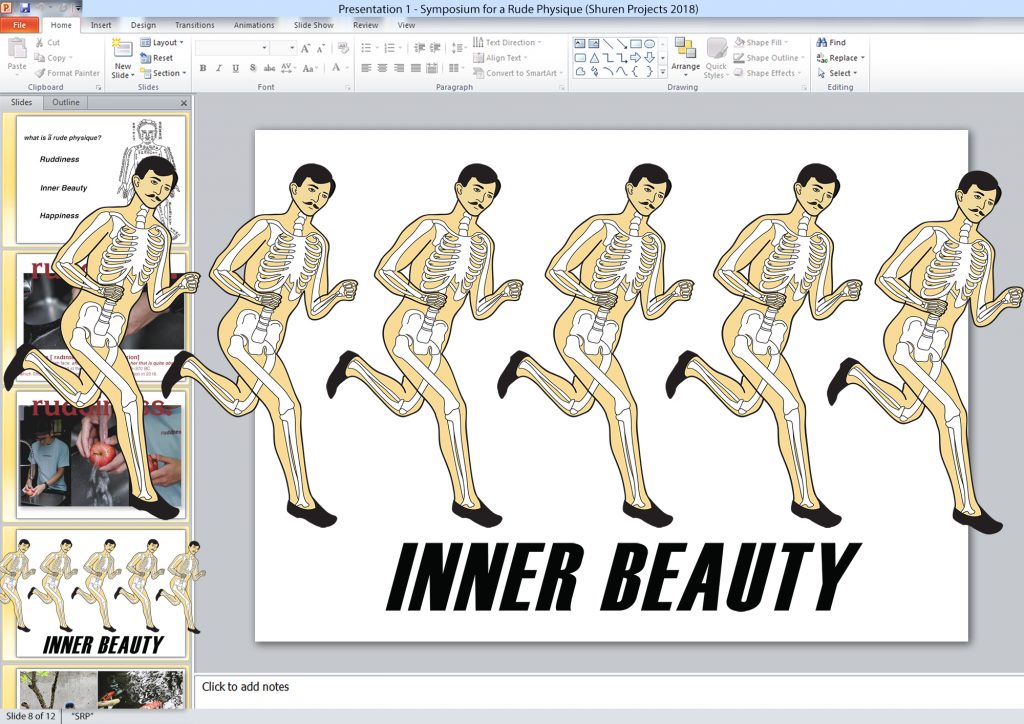Pick the right arrow shape in shapes gallery
1024x724 pixels.
tap(635, 57)
